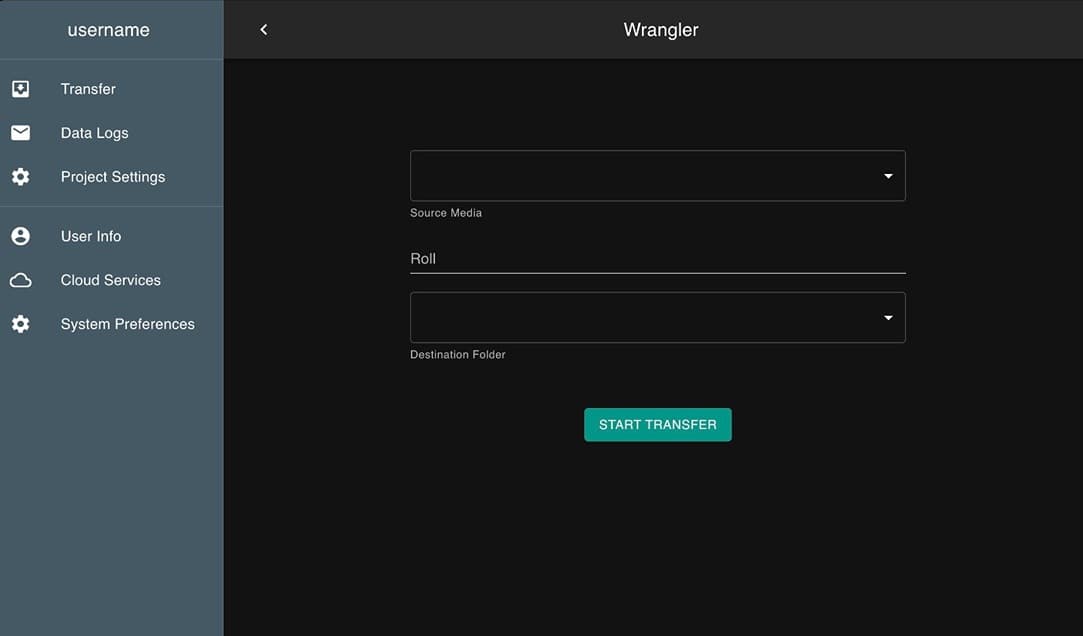Open Project Settings from the sidebar text
The height and width of the screenshot is (636, 1083).
[113, 177]
